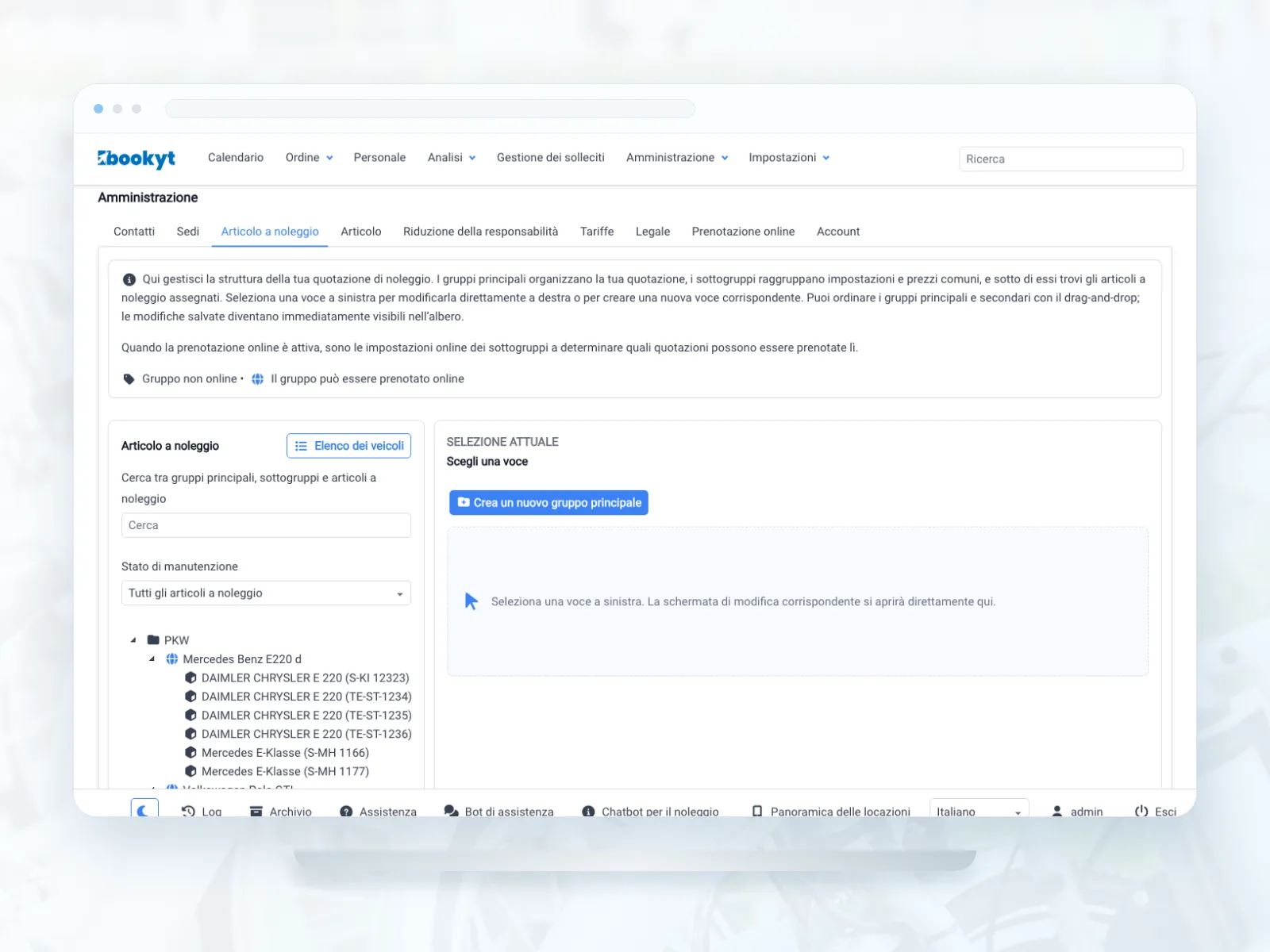Open Stato di manutenzione dropdown
This screenshot has height=952, width=1270.
click(266, 593)
